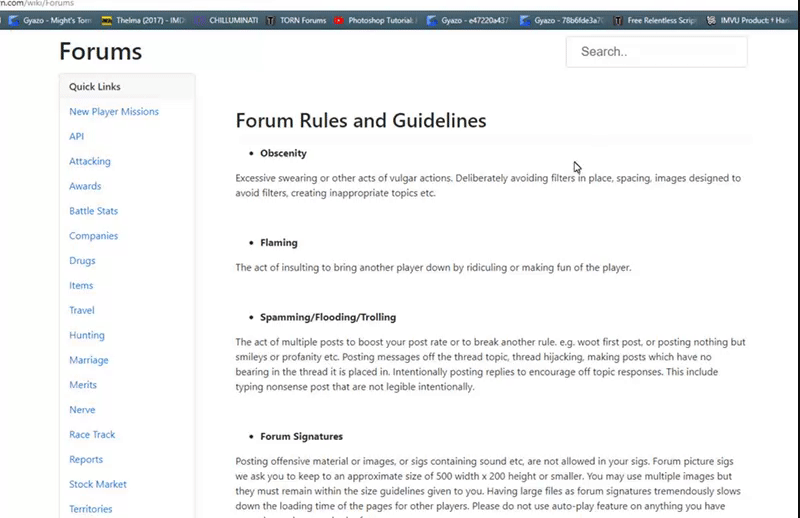This screenshot has width=800, height=518.
Task: Open the Photoshop Tutorial YouTube bookmark
Action: (375, 20)
